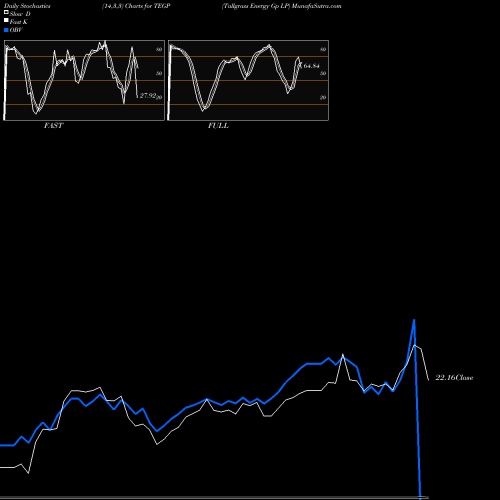Click the 64.84 value in the FULL chart
500x500 pixels.
[311, 66]
